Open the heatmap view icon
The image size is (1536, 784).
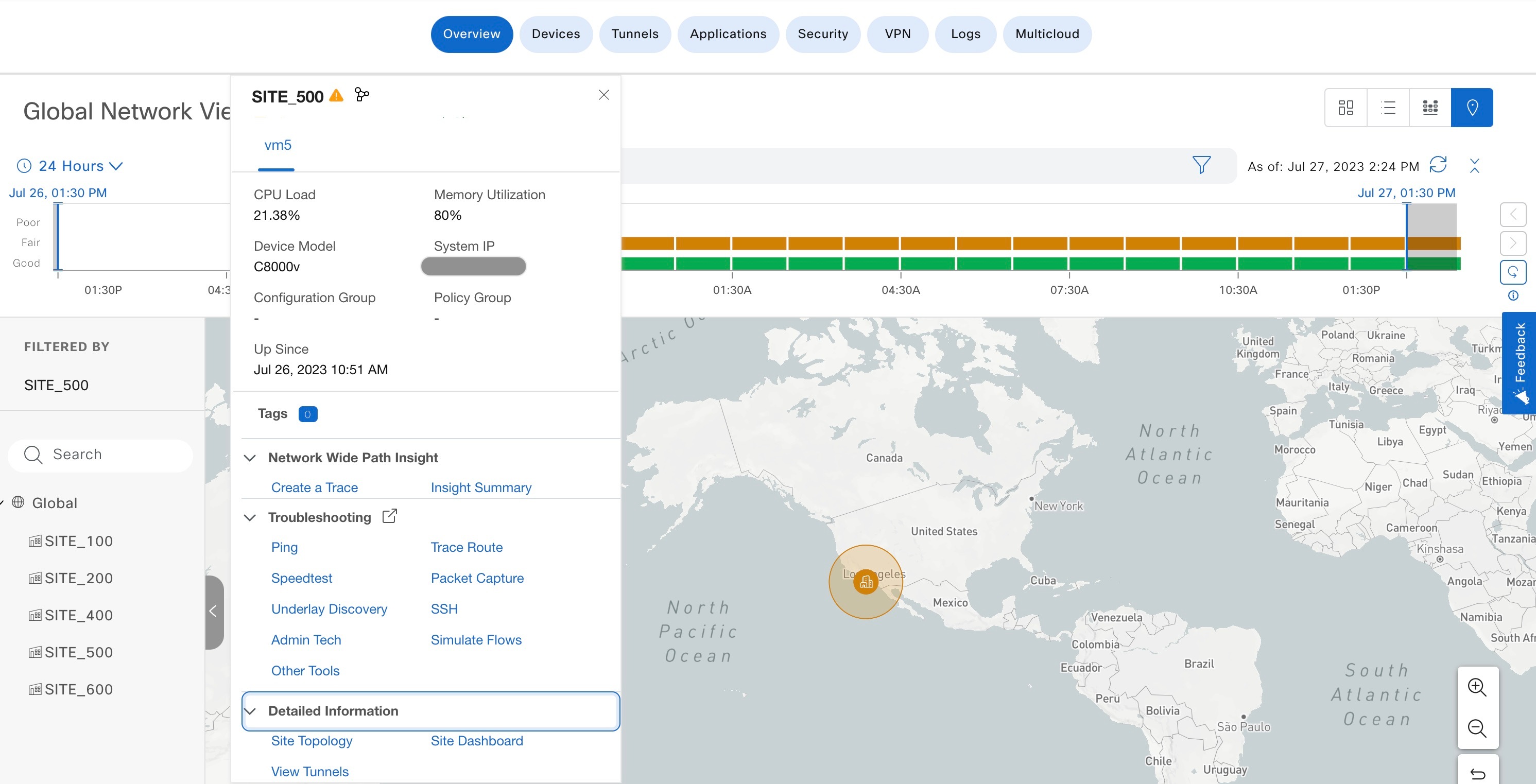pos(1430,107)
